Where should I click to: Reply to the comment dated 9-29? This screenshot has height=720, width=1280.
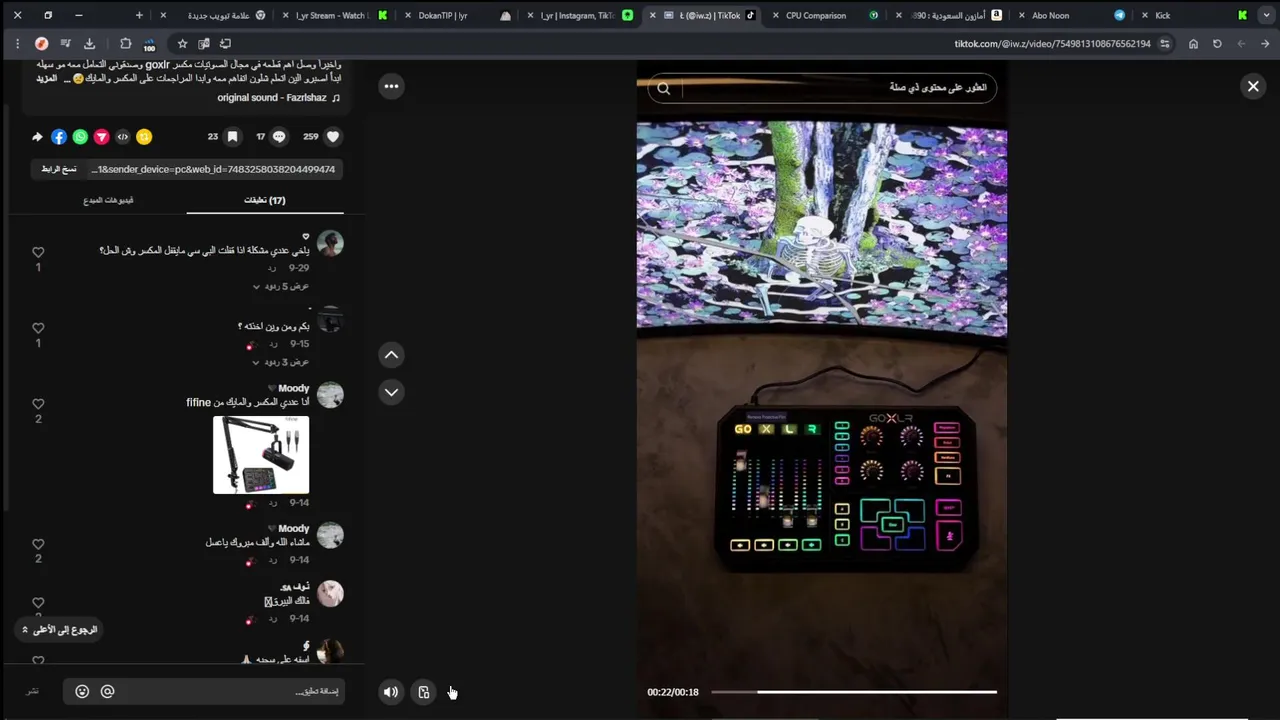pyautogui.click(x=272, y=268)
